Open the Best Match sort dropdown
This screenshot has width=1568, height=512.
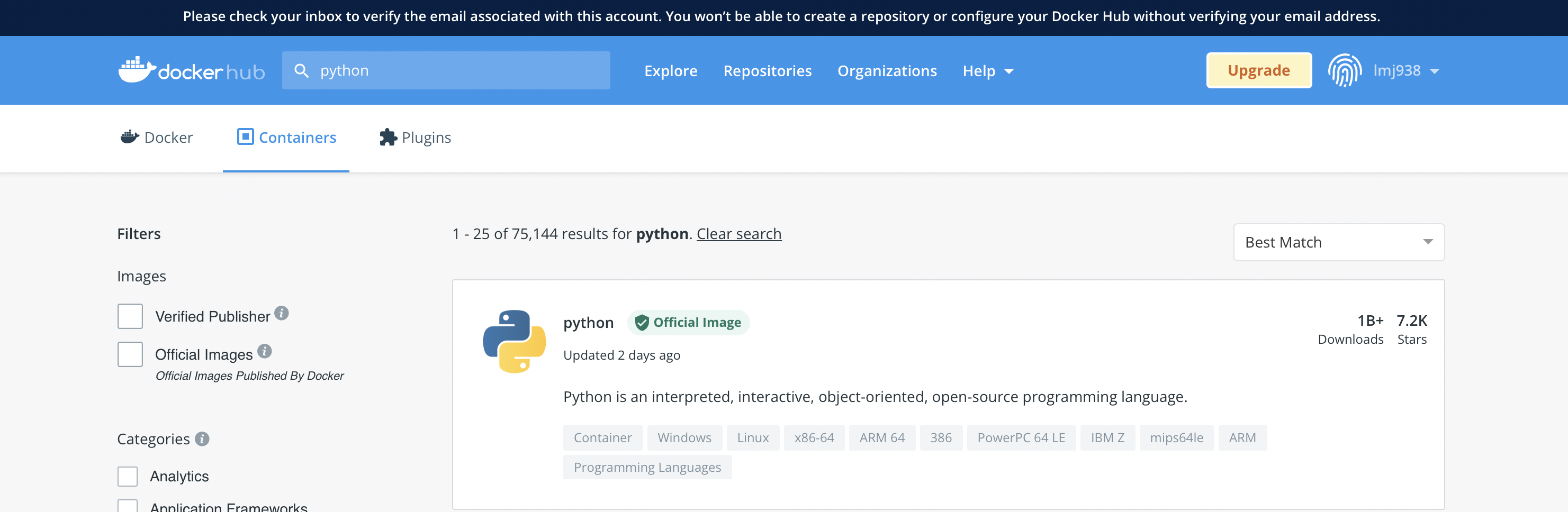click(1339, 242)
